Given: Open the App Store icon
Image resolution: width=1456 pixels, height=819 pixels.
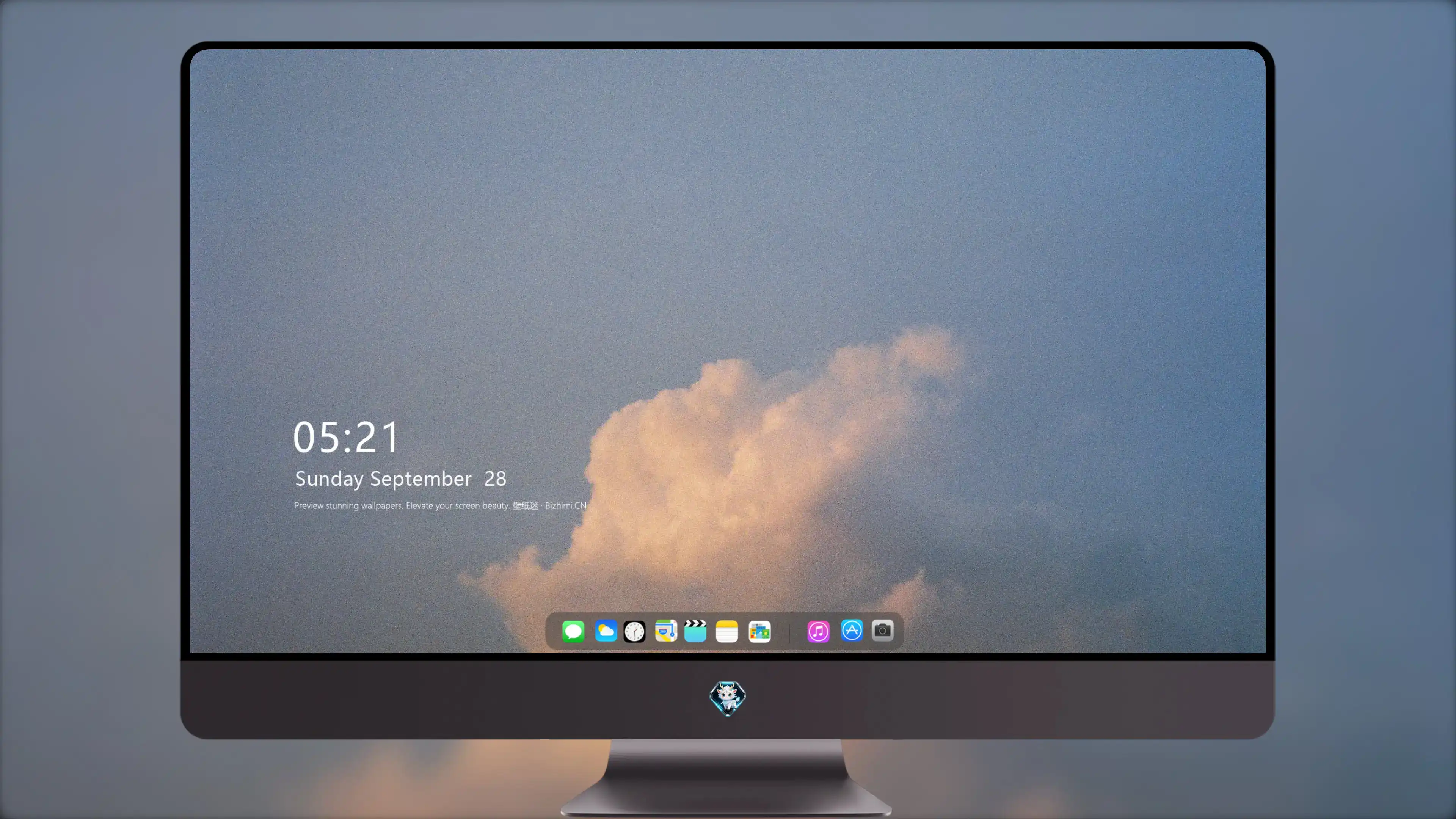Looking at the screenshot, I should click(852, 630).
